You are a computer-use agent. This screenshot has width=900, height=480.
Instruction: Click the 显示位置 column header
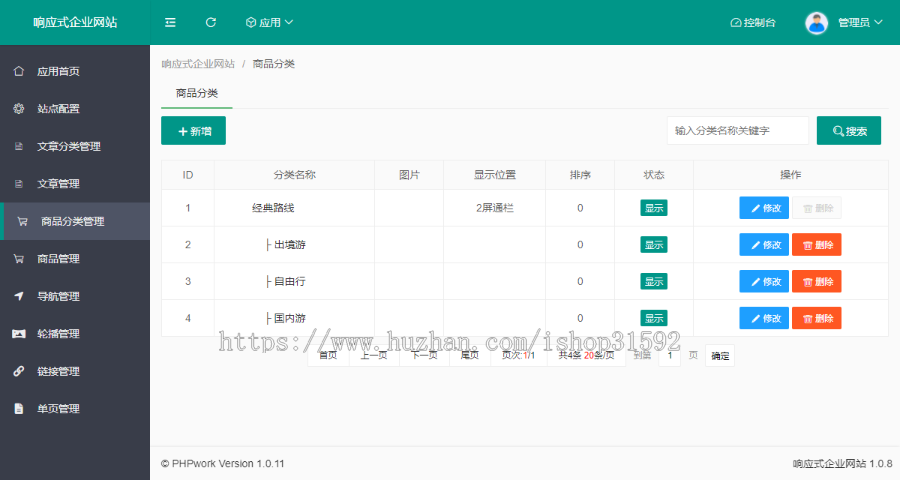point(494,175)
